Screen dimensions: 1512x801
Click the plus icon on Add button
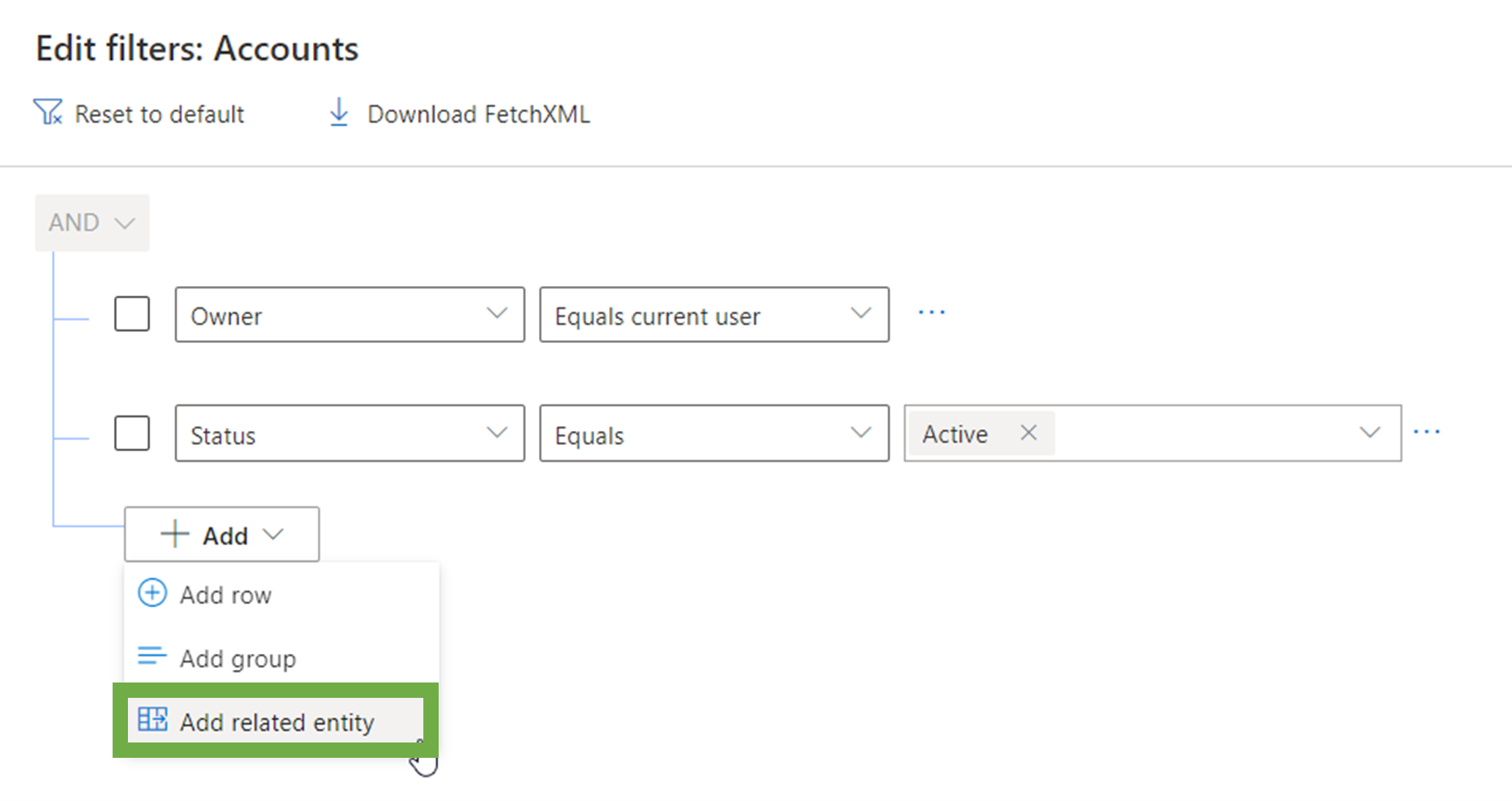pyautogui.click(x=175, y=535)
